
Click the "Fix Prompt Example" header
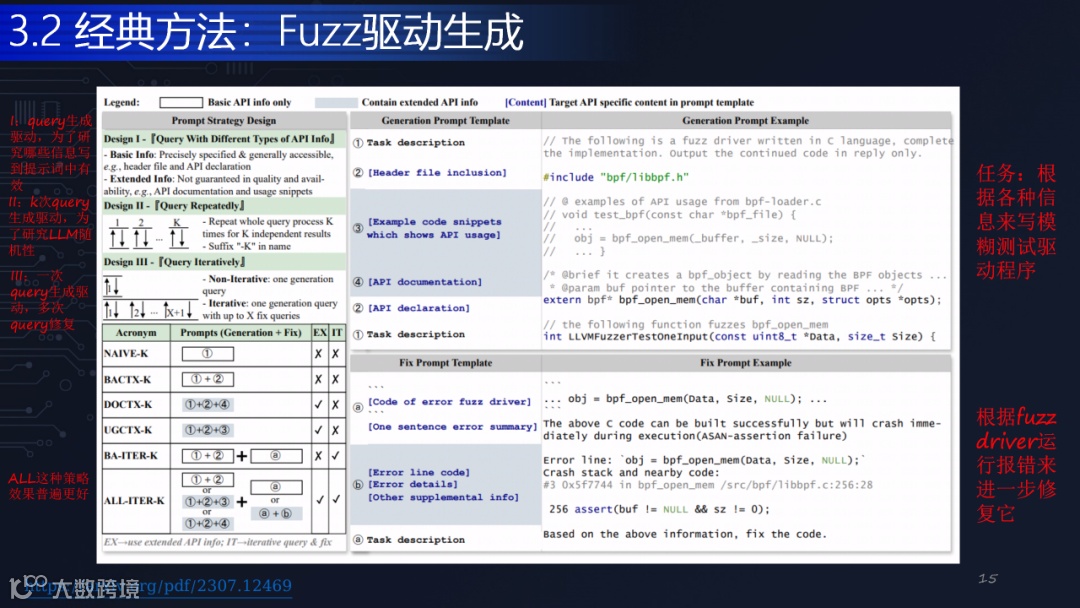[745, 363]
